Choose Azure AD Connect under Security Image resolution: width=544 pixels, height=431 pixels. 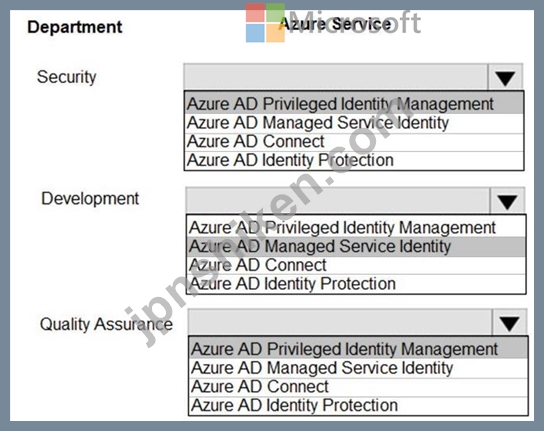pos(354,142)
